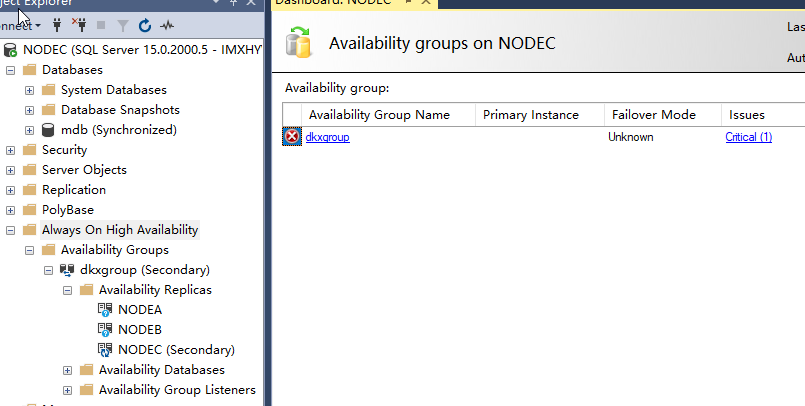Click the Availability Group Listeners folder icon
The image size is (805, 406).
87,390
